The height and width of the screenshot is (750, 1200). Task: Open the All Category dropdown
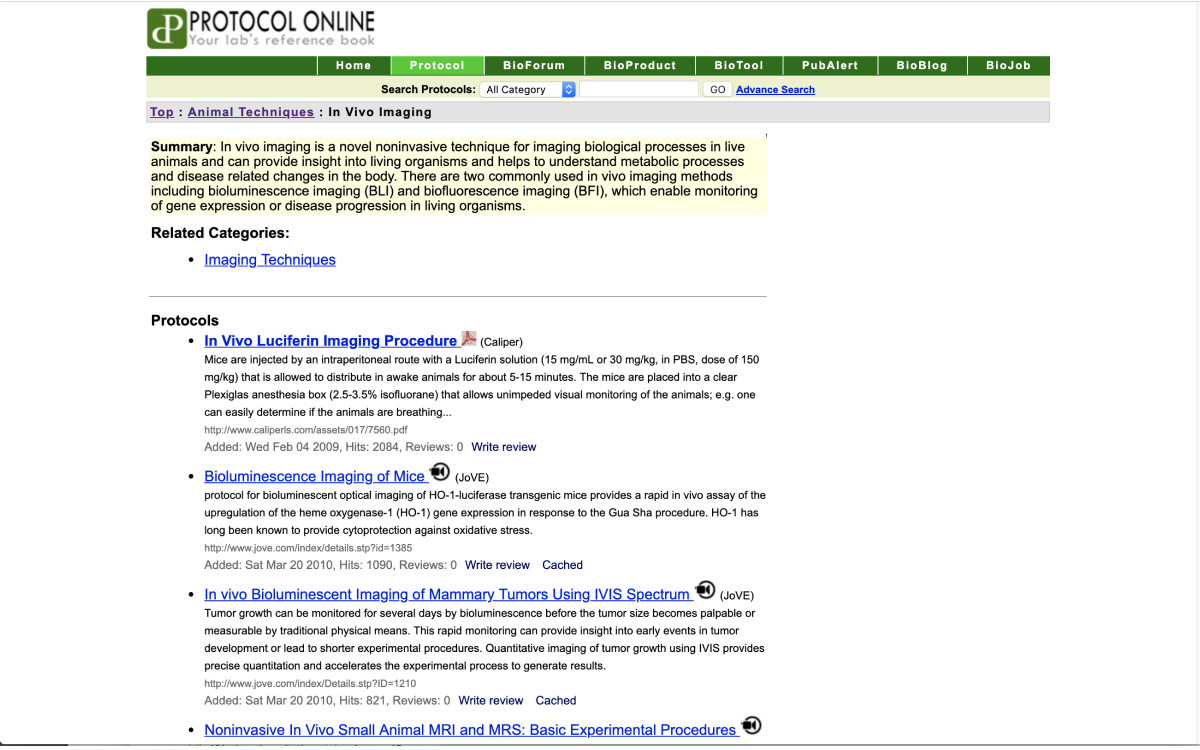[x=529, y=90]
